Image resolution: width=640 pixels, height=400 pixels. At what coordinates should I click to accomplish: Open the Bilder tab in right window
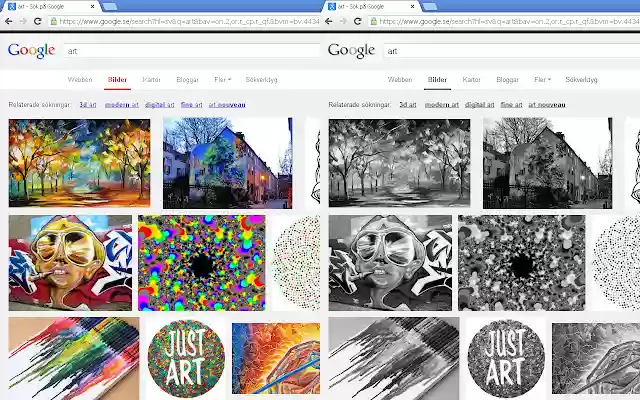coord(437,80)
